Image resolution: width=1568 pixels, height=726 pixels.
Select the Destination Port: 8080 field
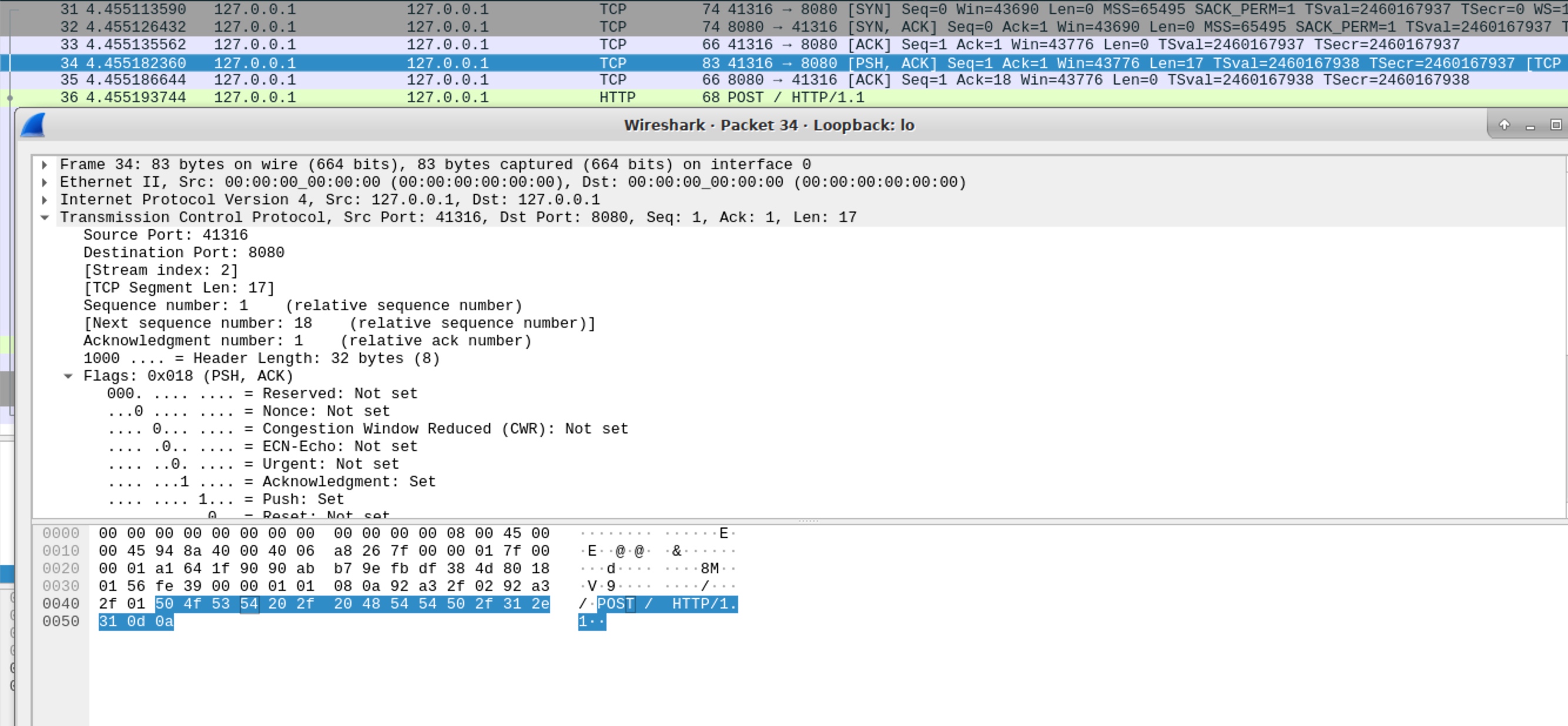[x=184, y=253]
